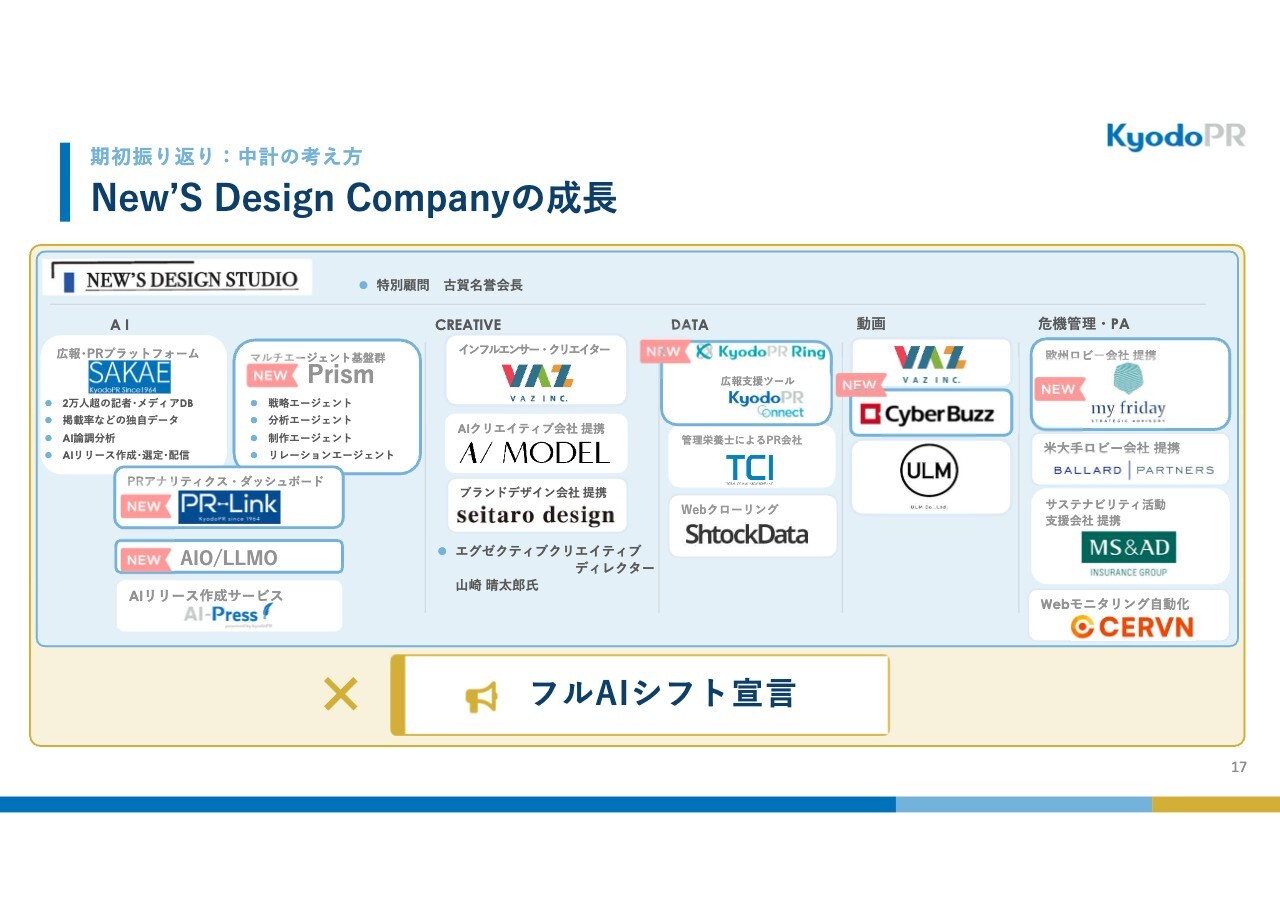Select the SAKAE logo
The width and height of the screenshot is (1280, 905).
click(x=129, y=377)
